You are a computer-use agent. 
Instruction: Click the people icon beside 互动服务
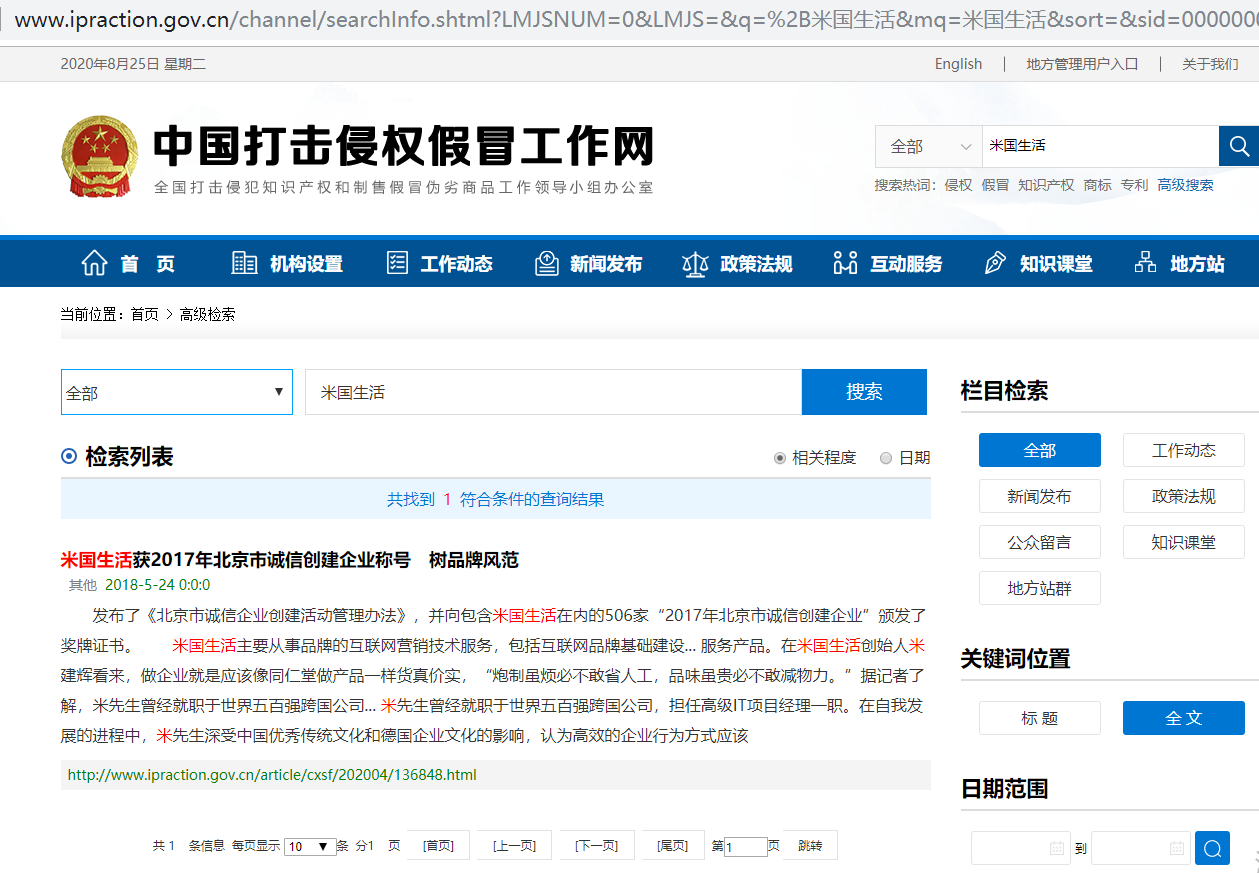(x=845, y=263)
